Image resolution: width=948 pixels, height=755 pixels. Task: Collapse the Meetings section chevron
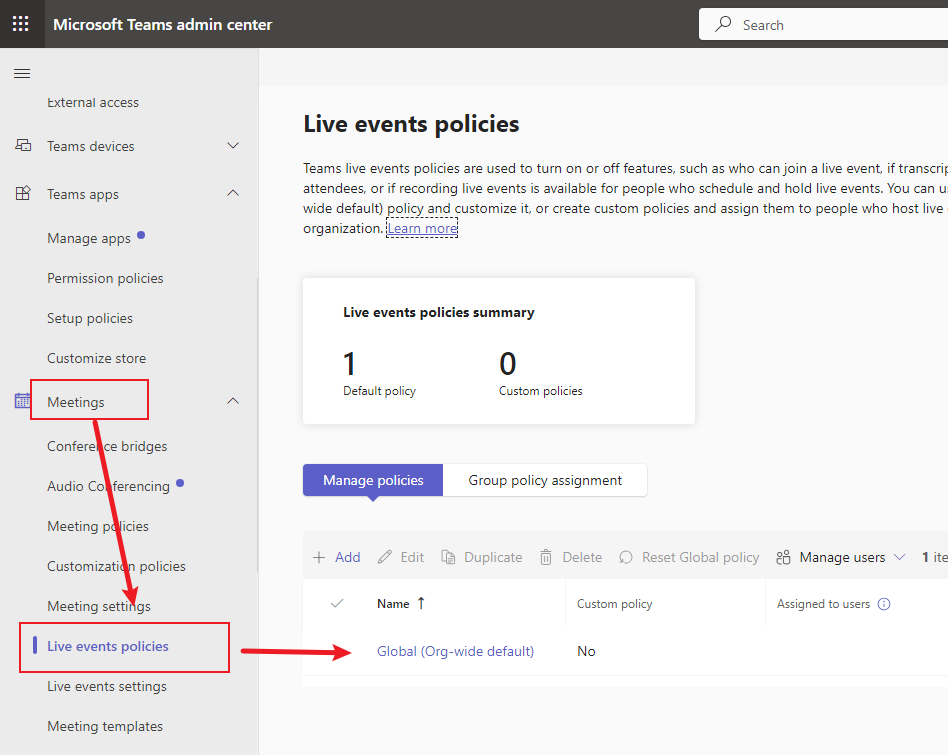(x=233, y=401)
